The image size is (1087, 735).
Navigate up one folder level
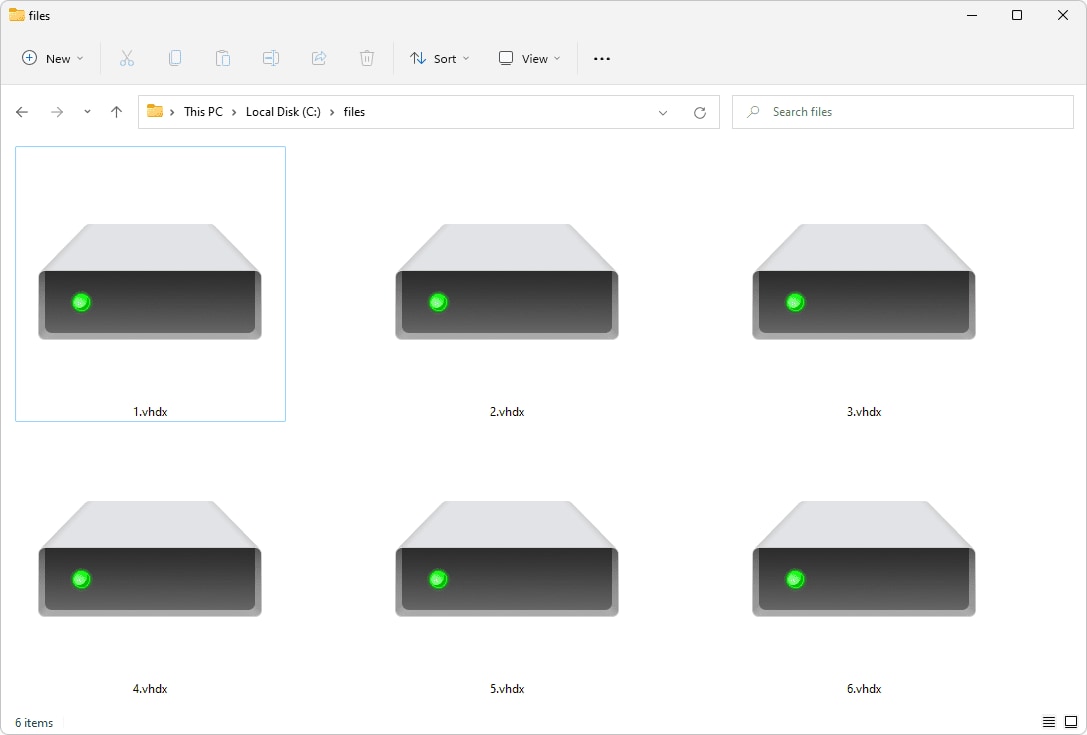[115, 111]
